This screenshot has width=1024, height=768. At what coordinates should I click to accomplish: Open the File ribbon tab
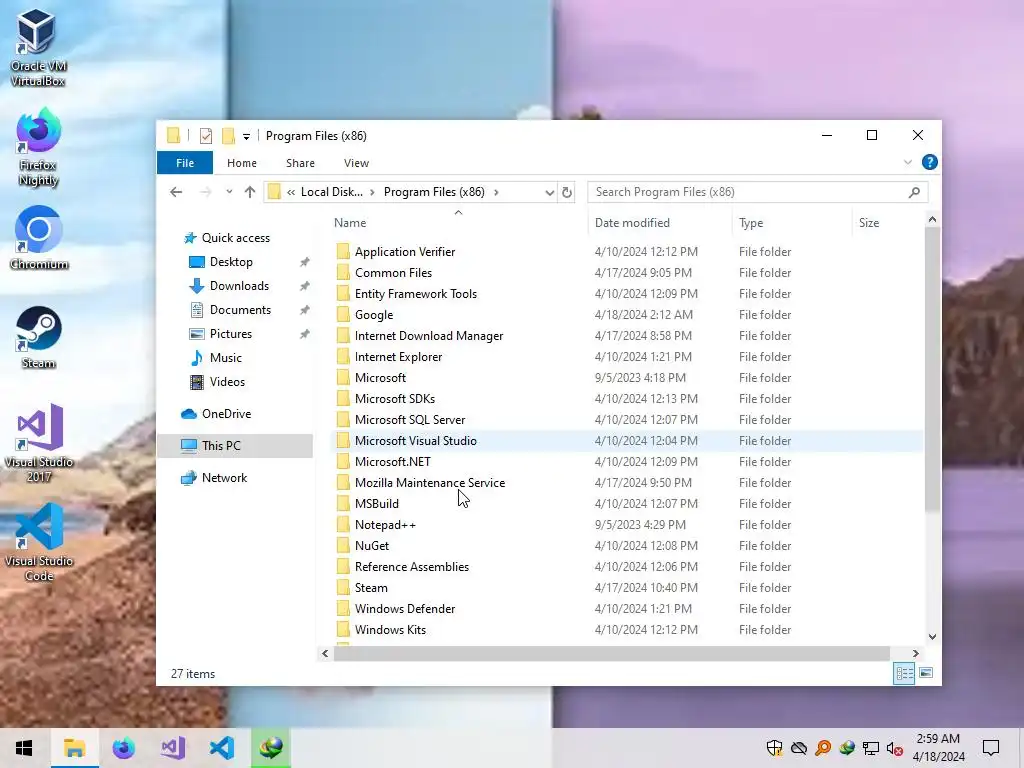pos(185,163)
